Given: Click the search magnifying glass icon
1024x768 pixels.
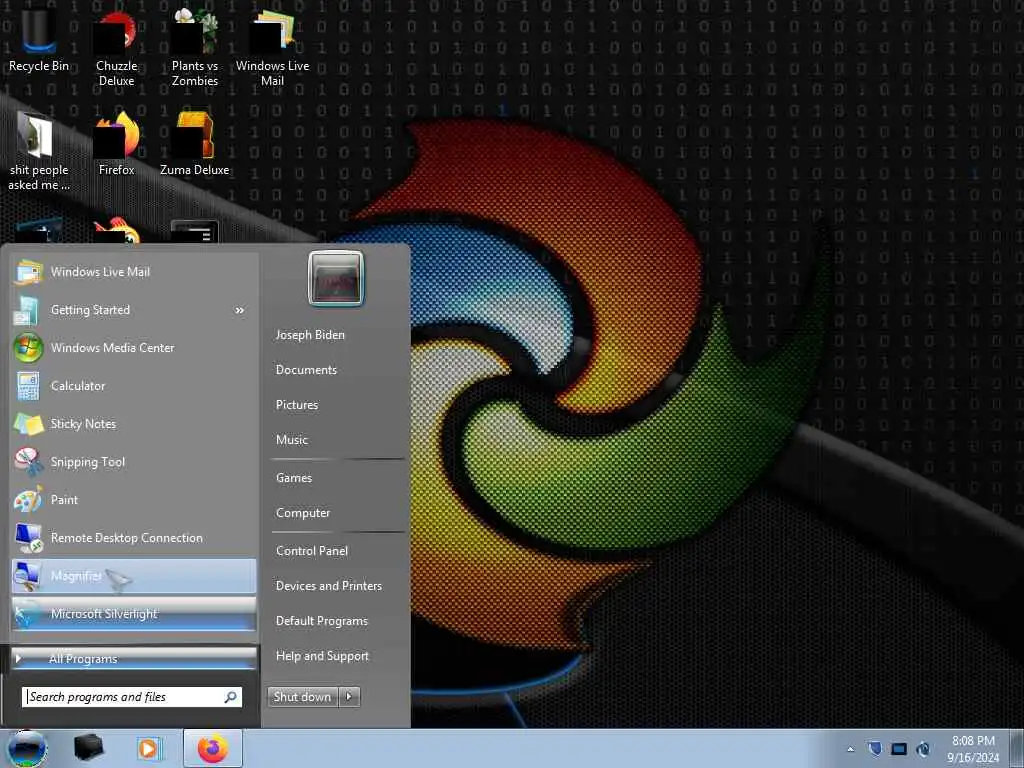Looking at the screenshot, I should tap(231, 697).
